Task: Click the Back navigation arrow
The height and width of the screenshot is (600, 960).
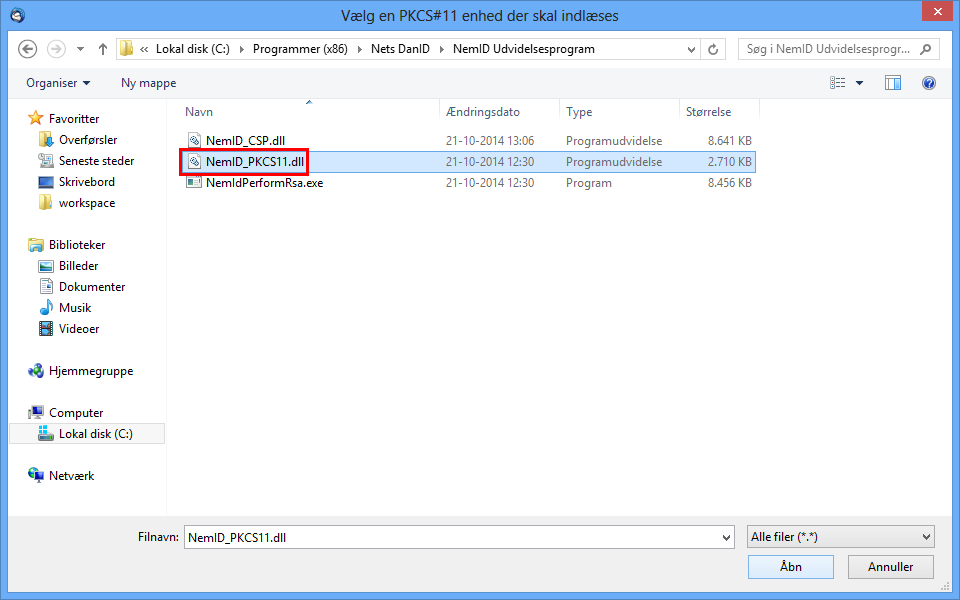Action: [x=28, y=49]
